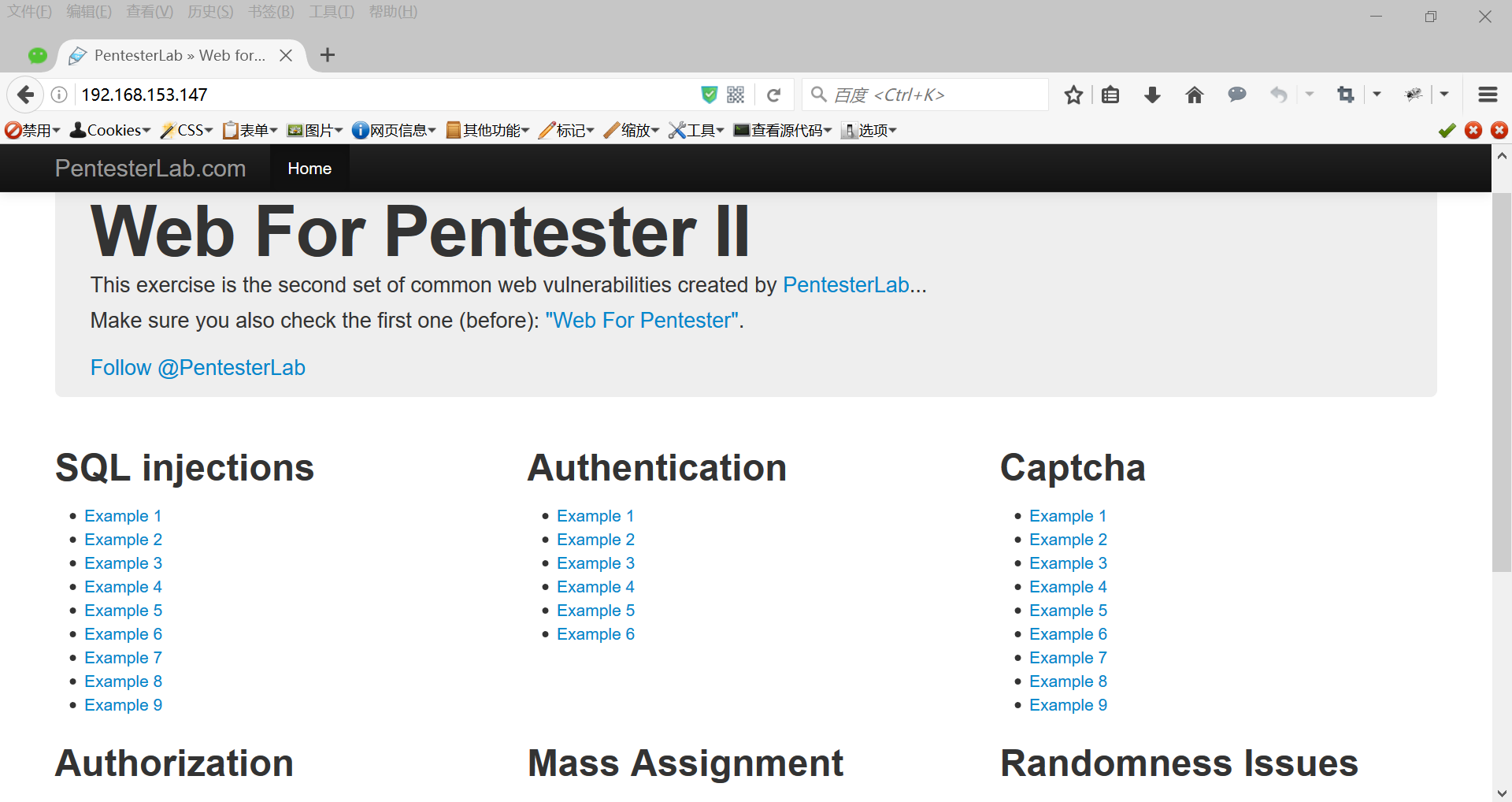Open the bookmarks list icon
Image resolution: width=1512 pixels, height=802 pixels.
[x=1110, y=95]
